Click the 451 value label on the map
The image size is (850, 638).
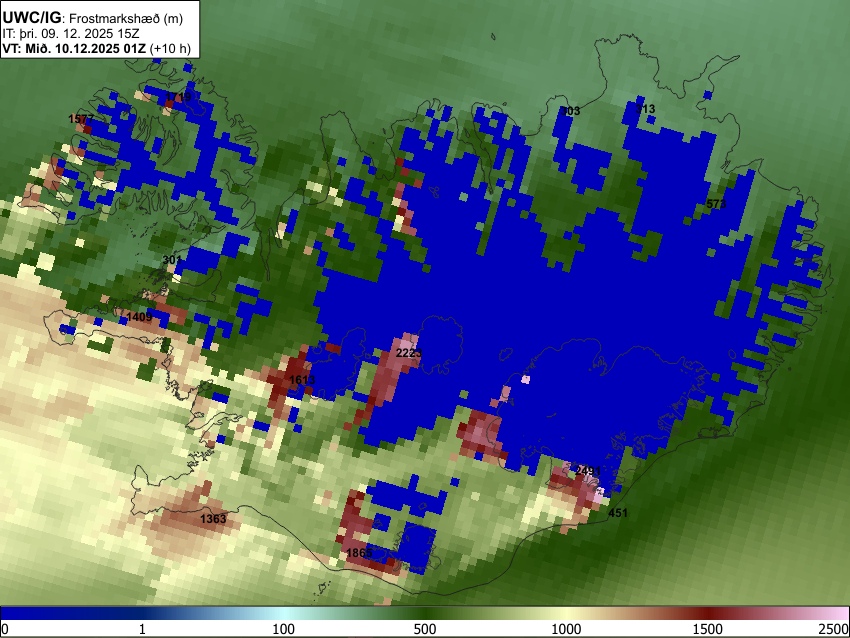(618, 513)
